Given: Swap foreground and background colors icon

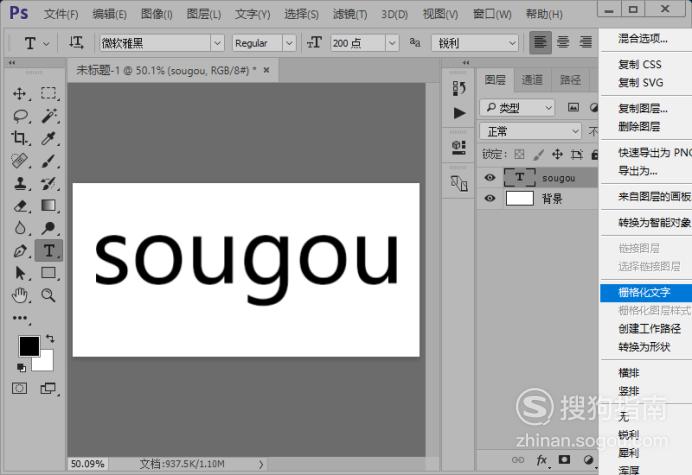Looking at the screenshot, I should pyautogui.click(x=50, y=339).
